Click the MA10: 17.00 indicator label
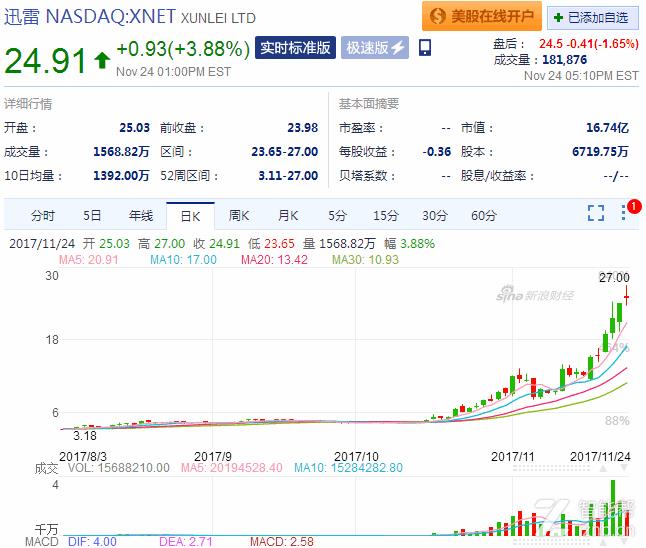This screenshot has height=548, width=646. 183,260
